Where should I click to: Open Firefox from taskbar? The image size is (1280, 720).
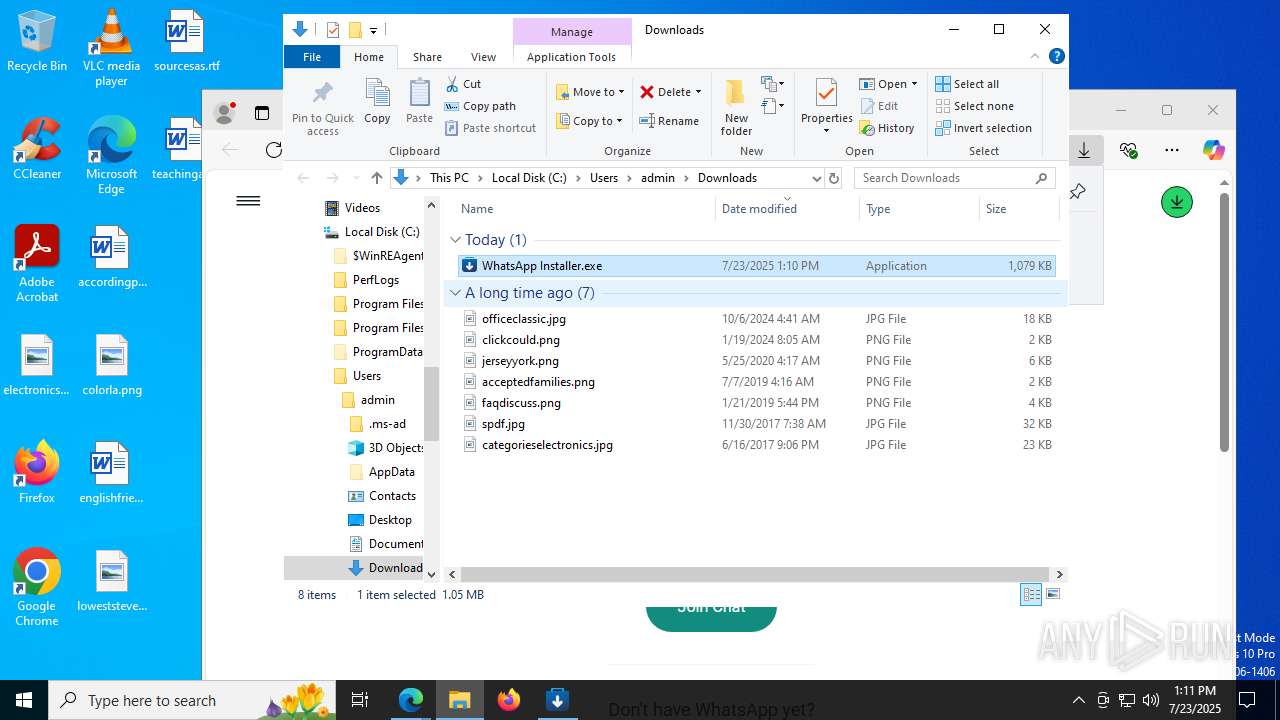tap(509, 700)
